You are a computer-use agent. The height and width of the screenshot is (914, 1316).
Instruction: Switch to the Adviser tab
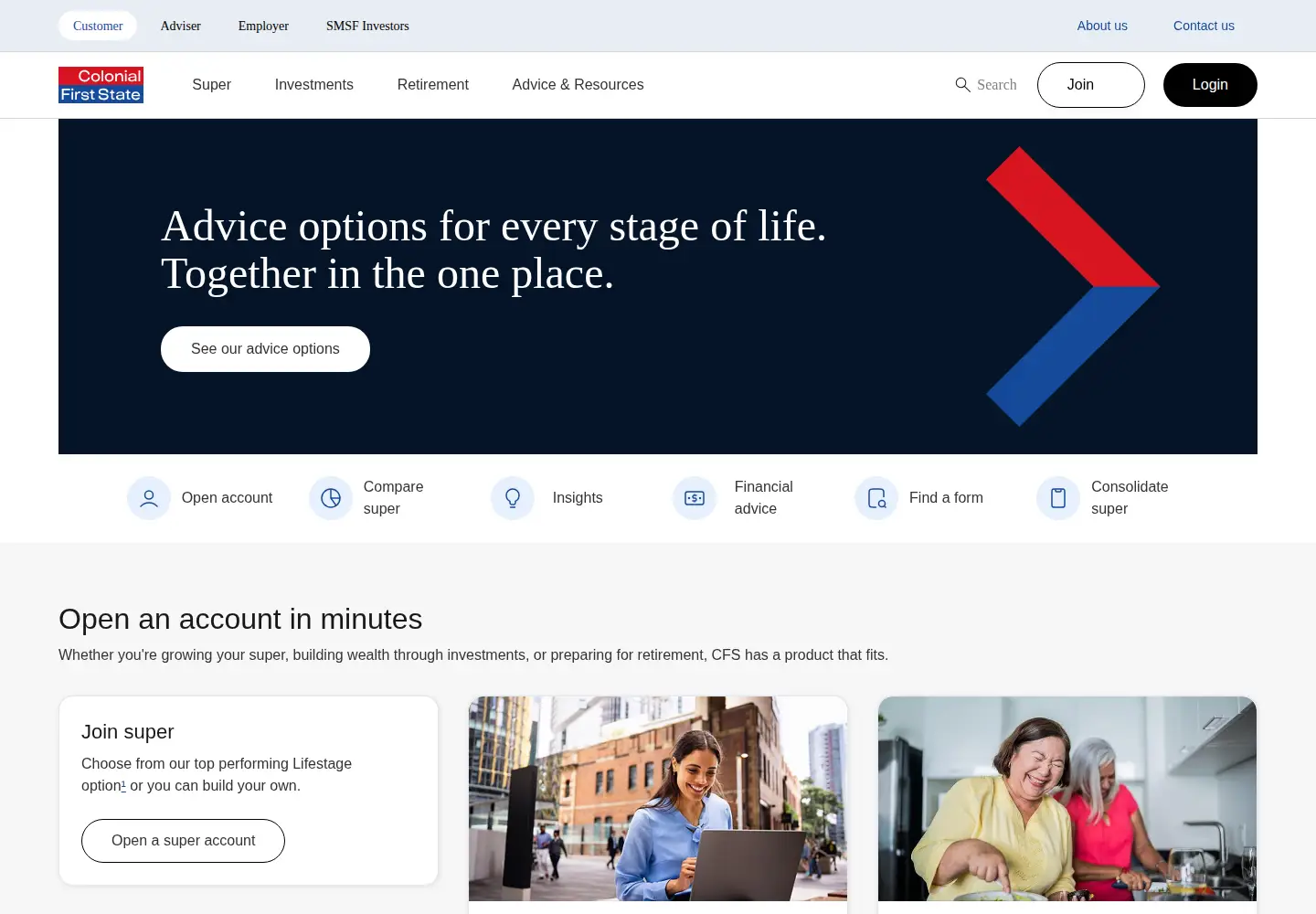click(x=180, y=26)
